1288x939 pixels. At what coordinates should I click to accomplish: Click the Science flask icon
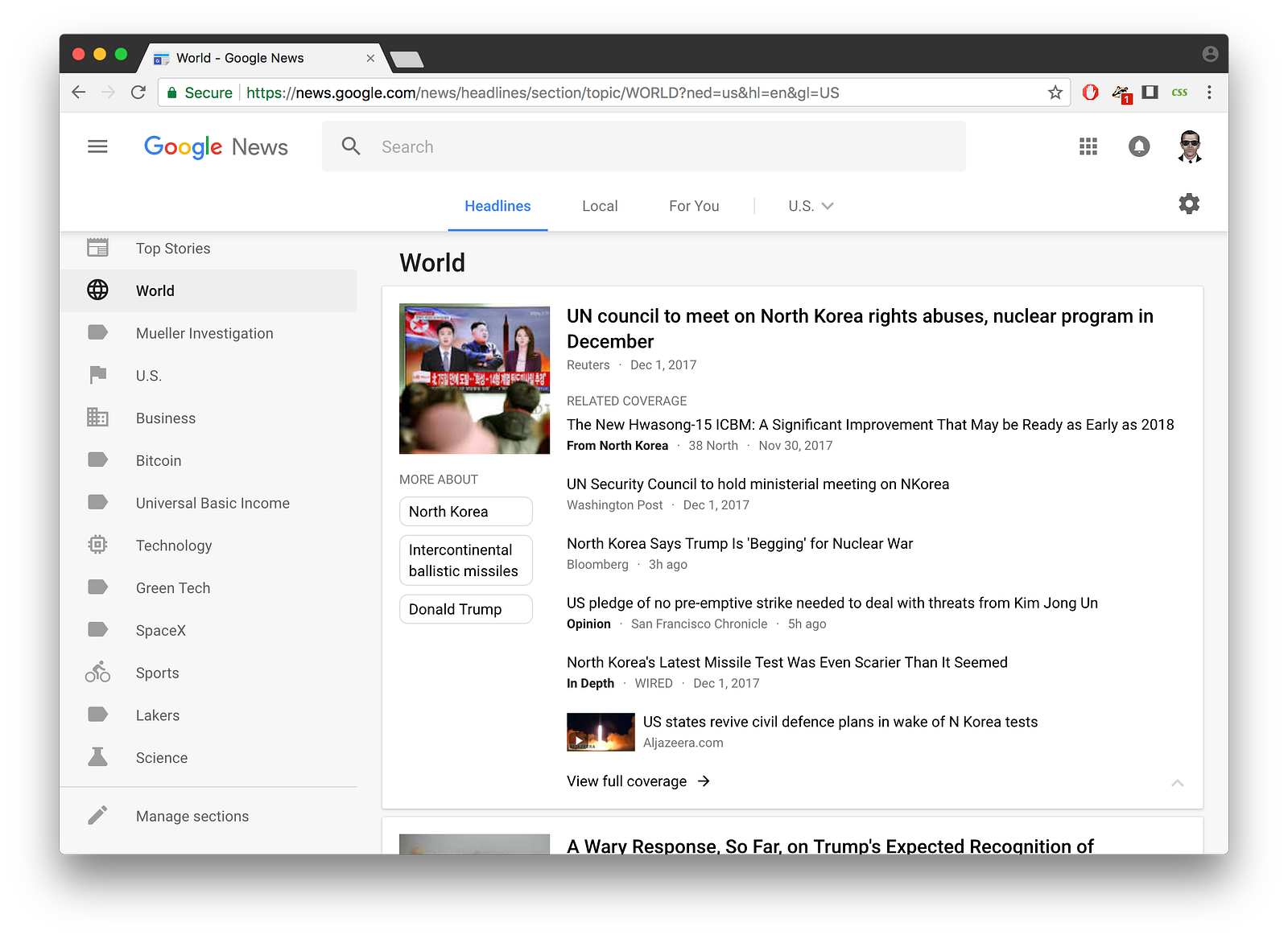(97, 757)
